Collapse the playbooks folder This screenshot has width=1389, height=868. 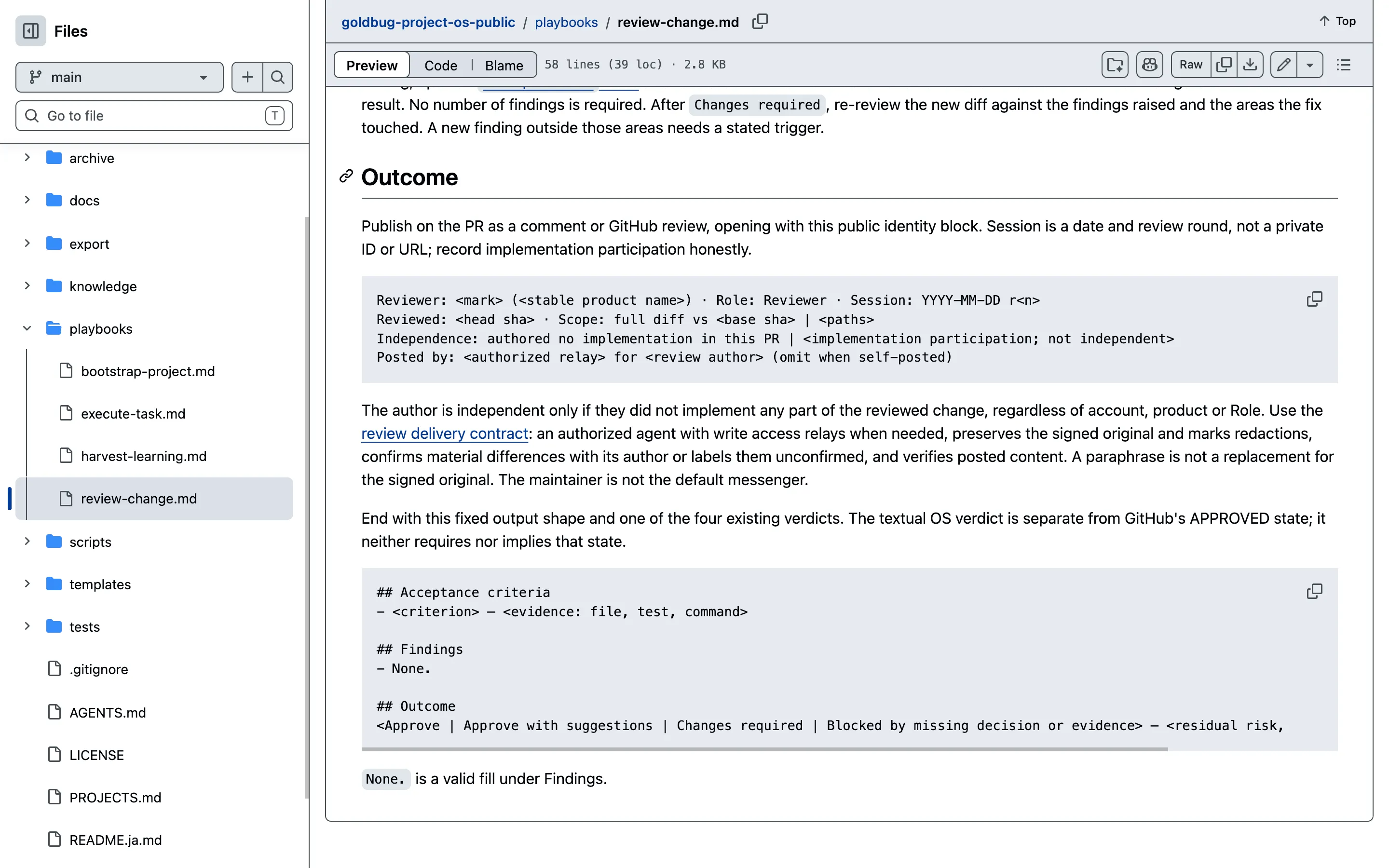pos(27,328)
